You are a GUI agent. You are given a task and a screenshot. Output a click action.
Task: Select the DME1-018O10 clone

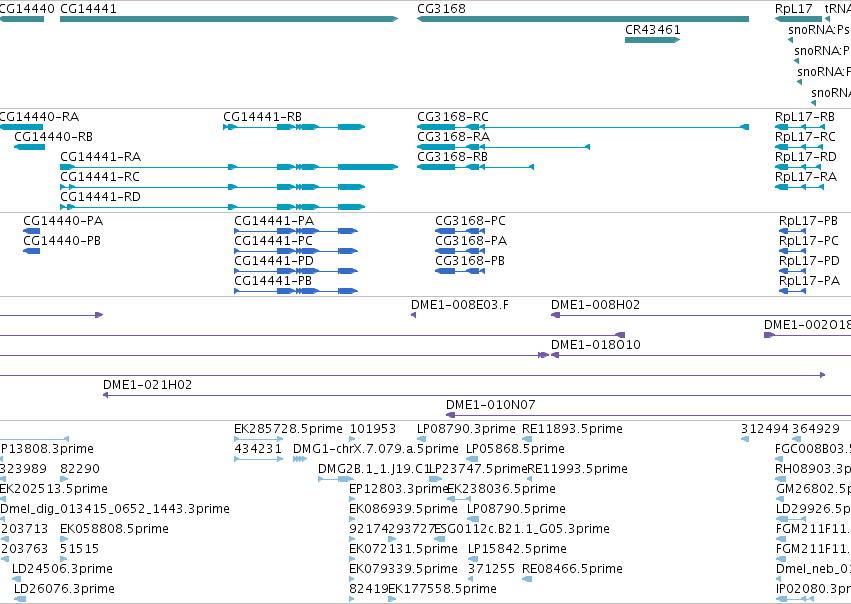click(701, 355)
